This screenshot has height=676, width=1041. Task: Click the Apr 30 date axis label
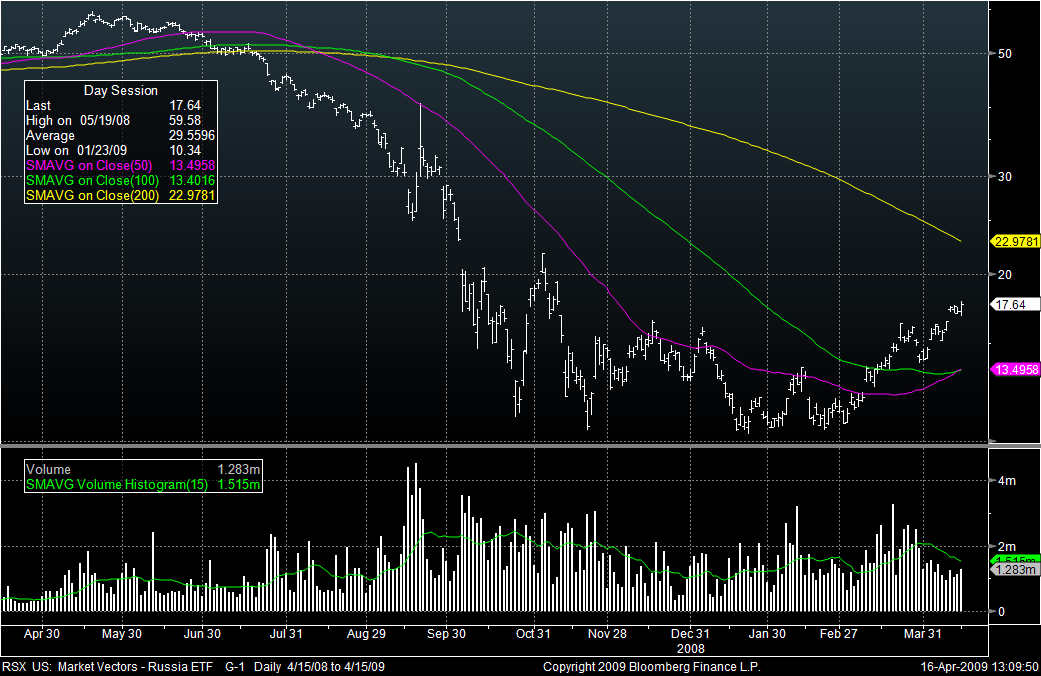(x=42, y=634)
